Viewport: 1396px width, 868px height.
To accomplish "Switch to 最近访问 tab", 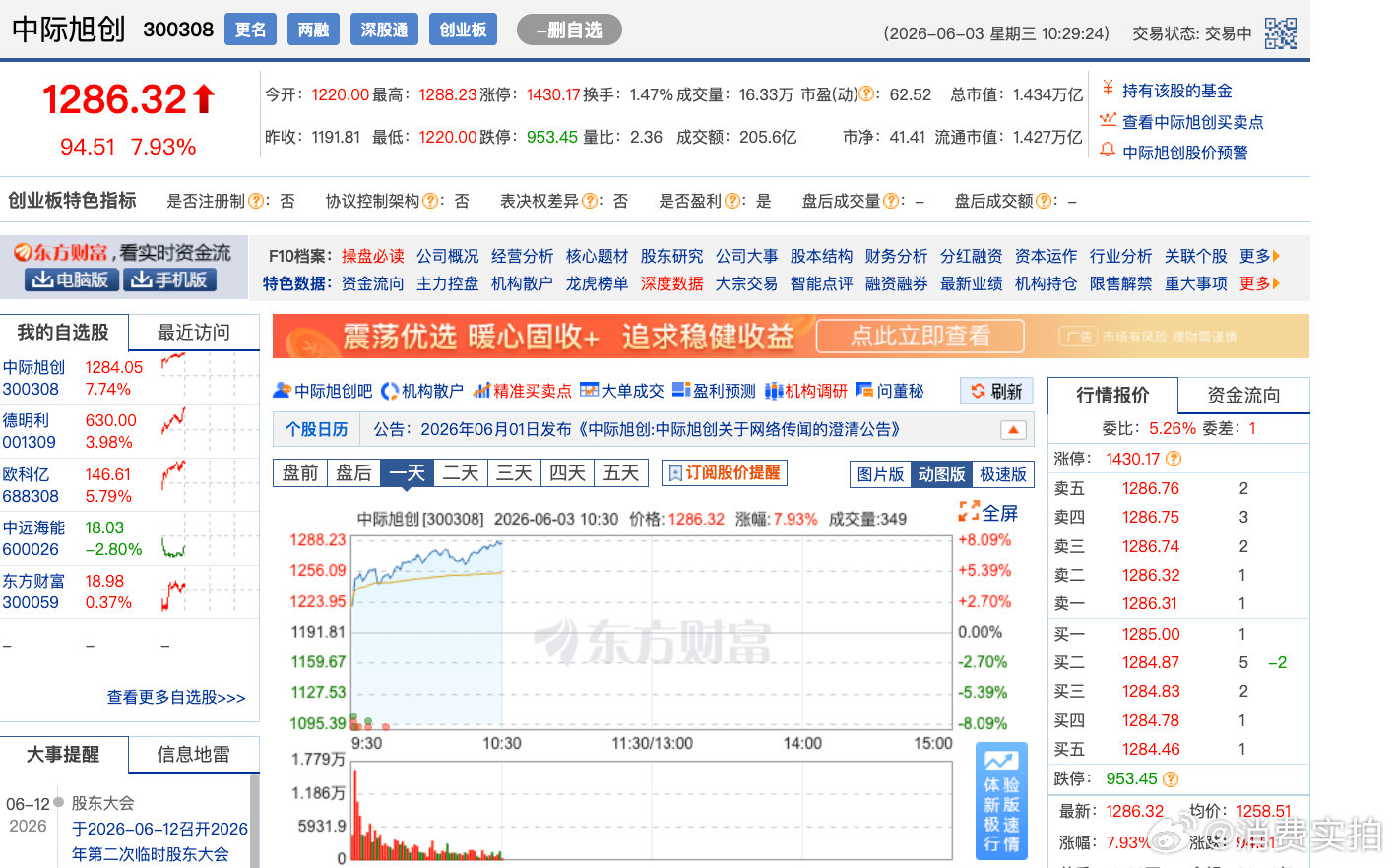I will 194,333.
